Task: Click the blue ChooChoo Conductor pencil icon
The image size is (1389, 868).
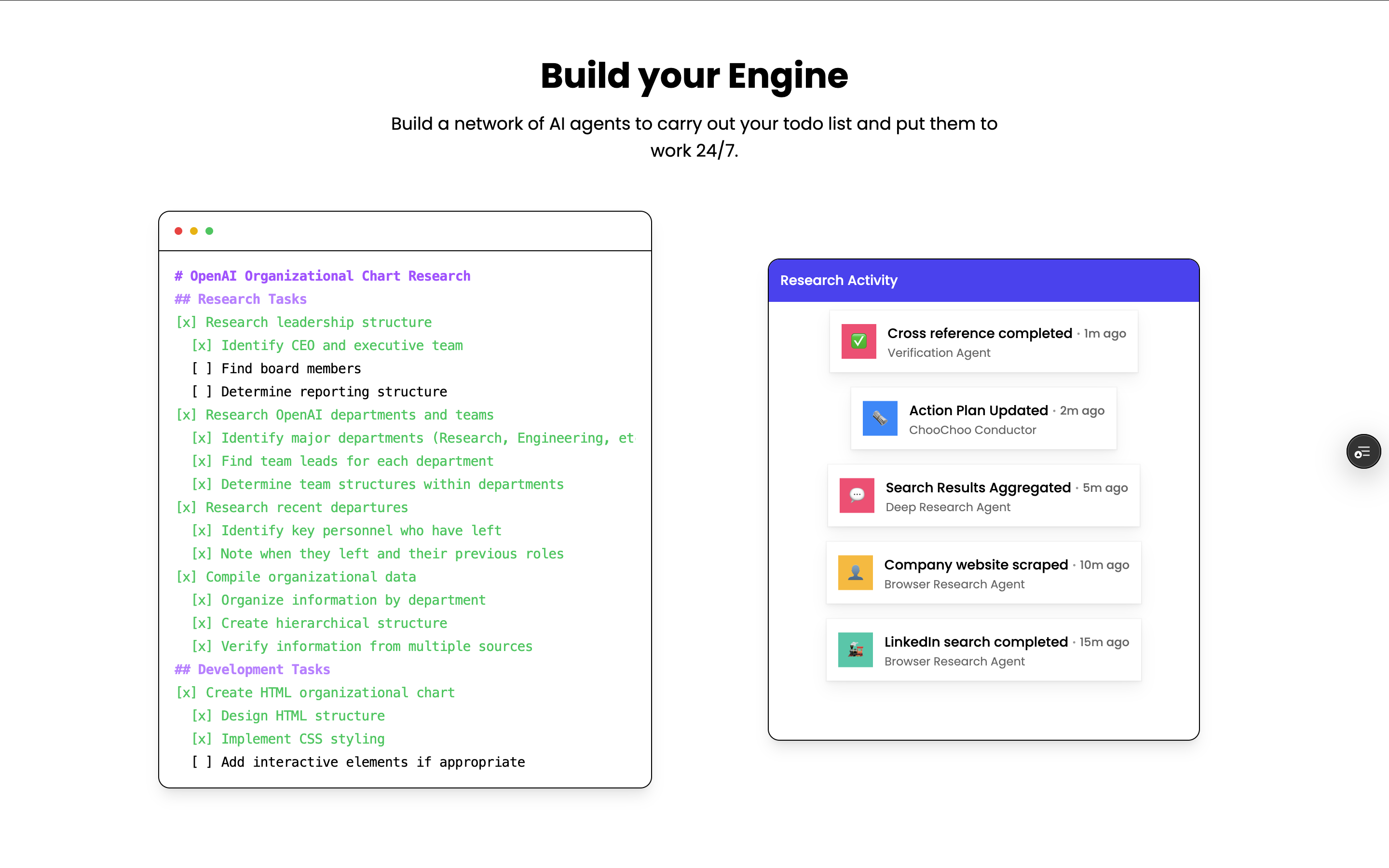Action: point(879,419)
